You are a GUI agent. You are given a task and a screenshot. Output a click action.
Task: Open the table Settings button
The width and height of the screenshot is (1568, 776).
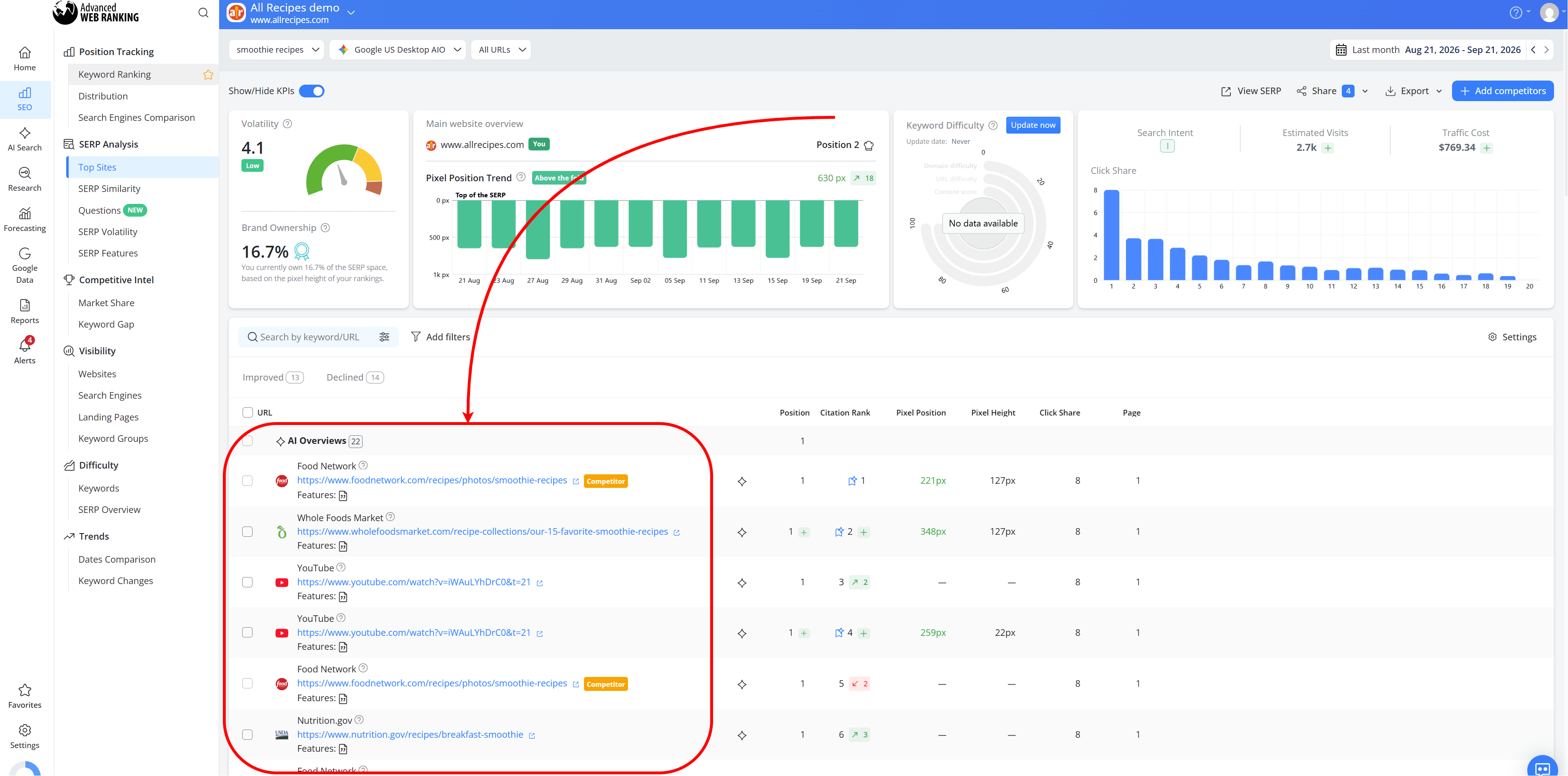1512,337
